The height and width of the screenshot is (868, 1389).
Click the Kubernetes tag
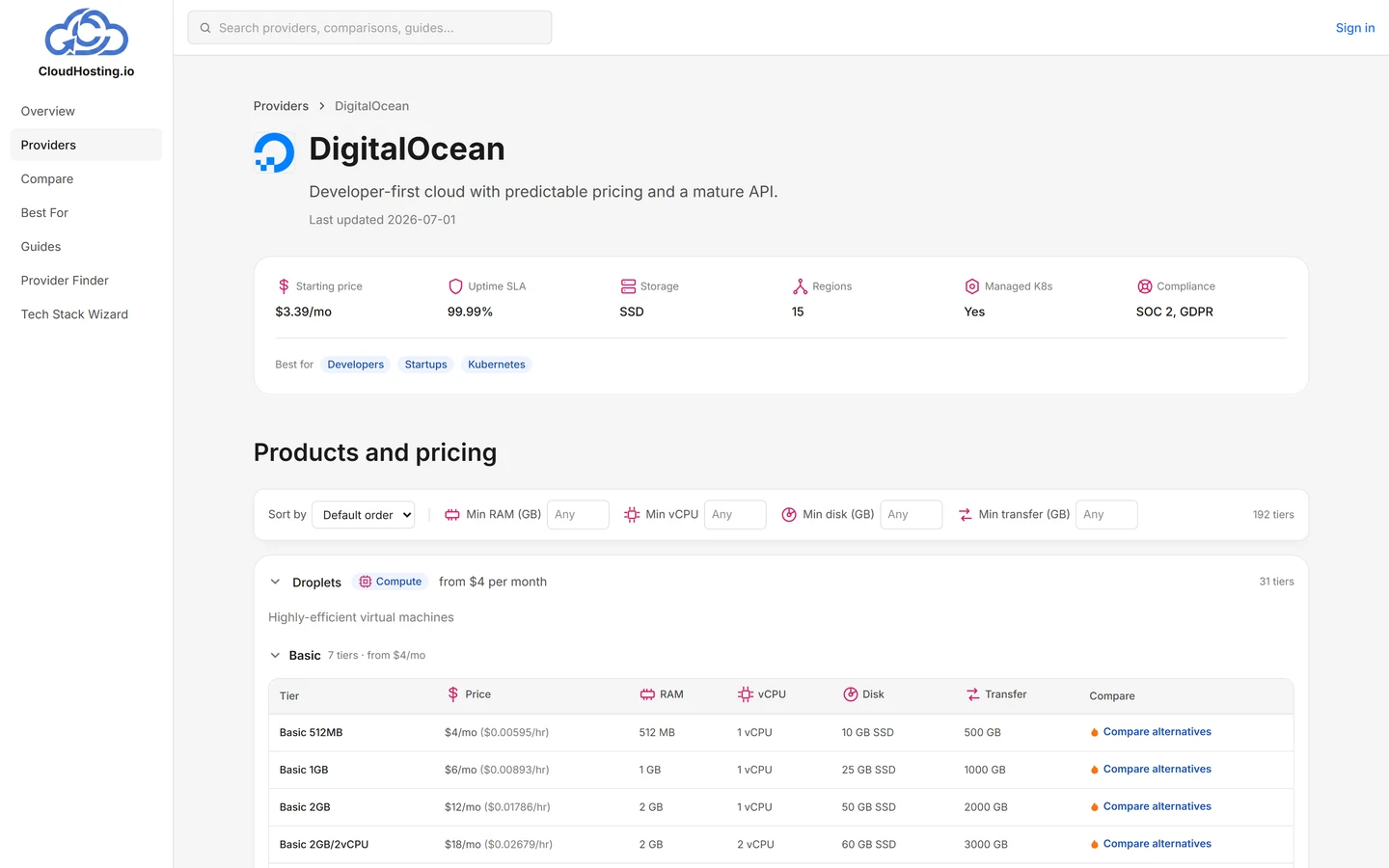pos(497,365)
